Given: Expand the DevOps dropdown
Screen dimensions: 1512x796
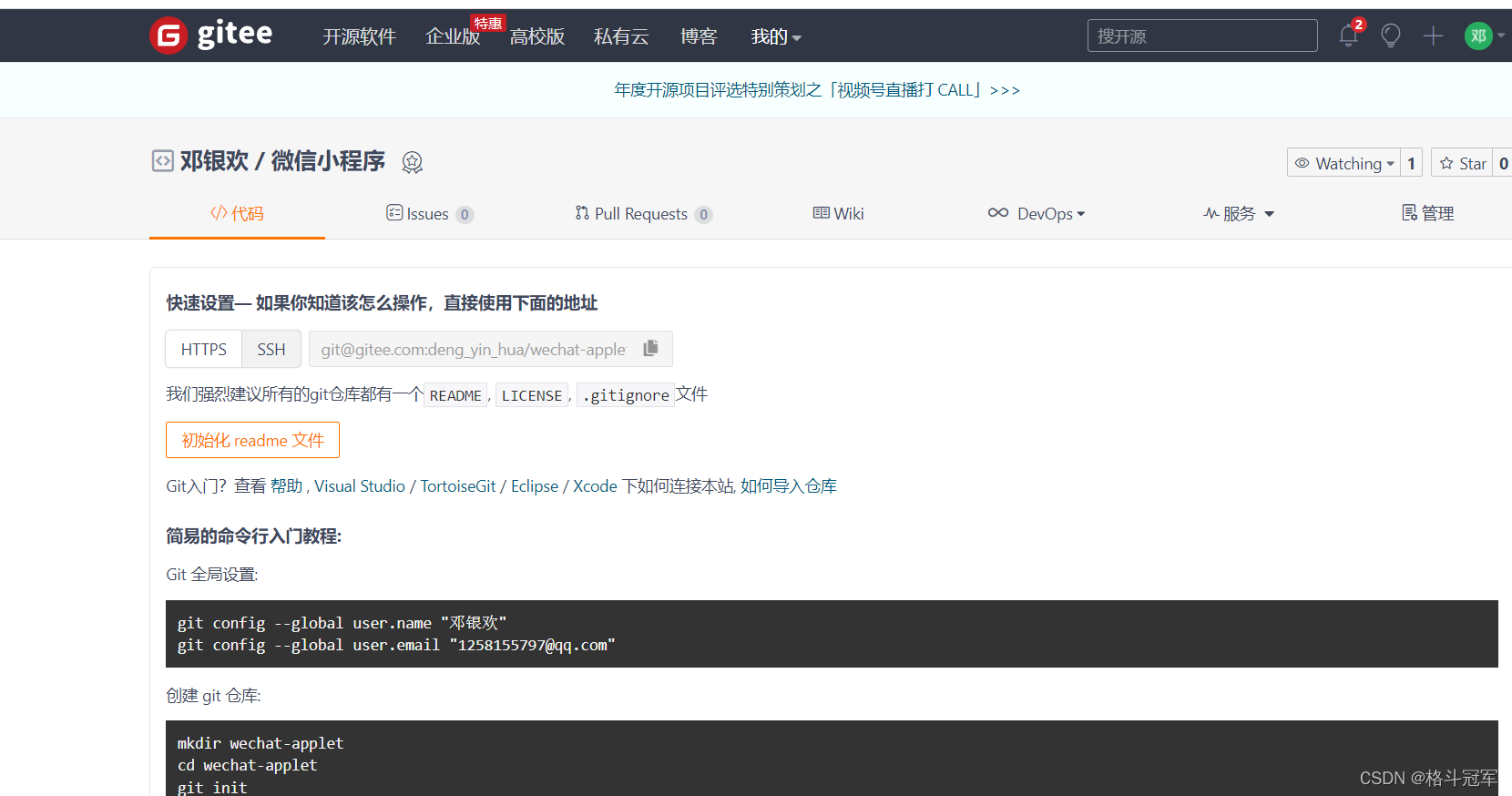Looking at the screenshot, I should (1037, 213).
